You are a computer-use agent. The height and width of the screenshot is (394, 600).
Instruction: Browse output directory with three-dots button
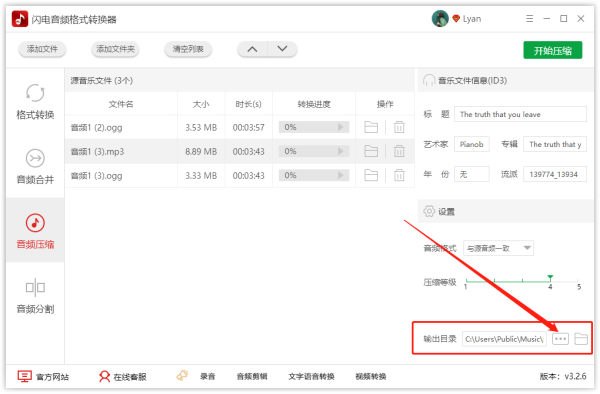[560, 339]
